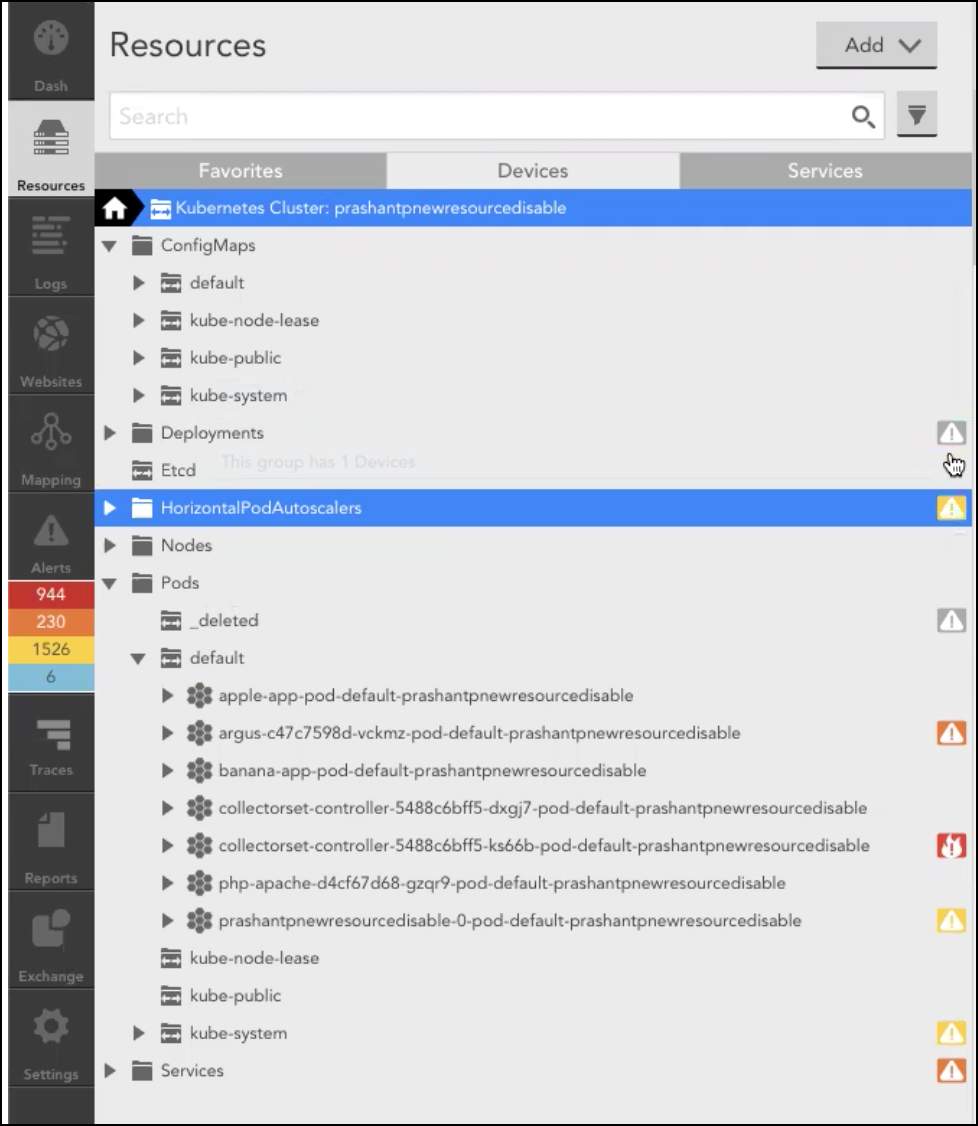978x1126 pixels.
Task: Open the Favorites tab
Action: coord(240,170)
